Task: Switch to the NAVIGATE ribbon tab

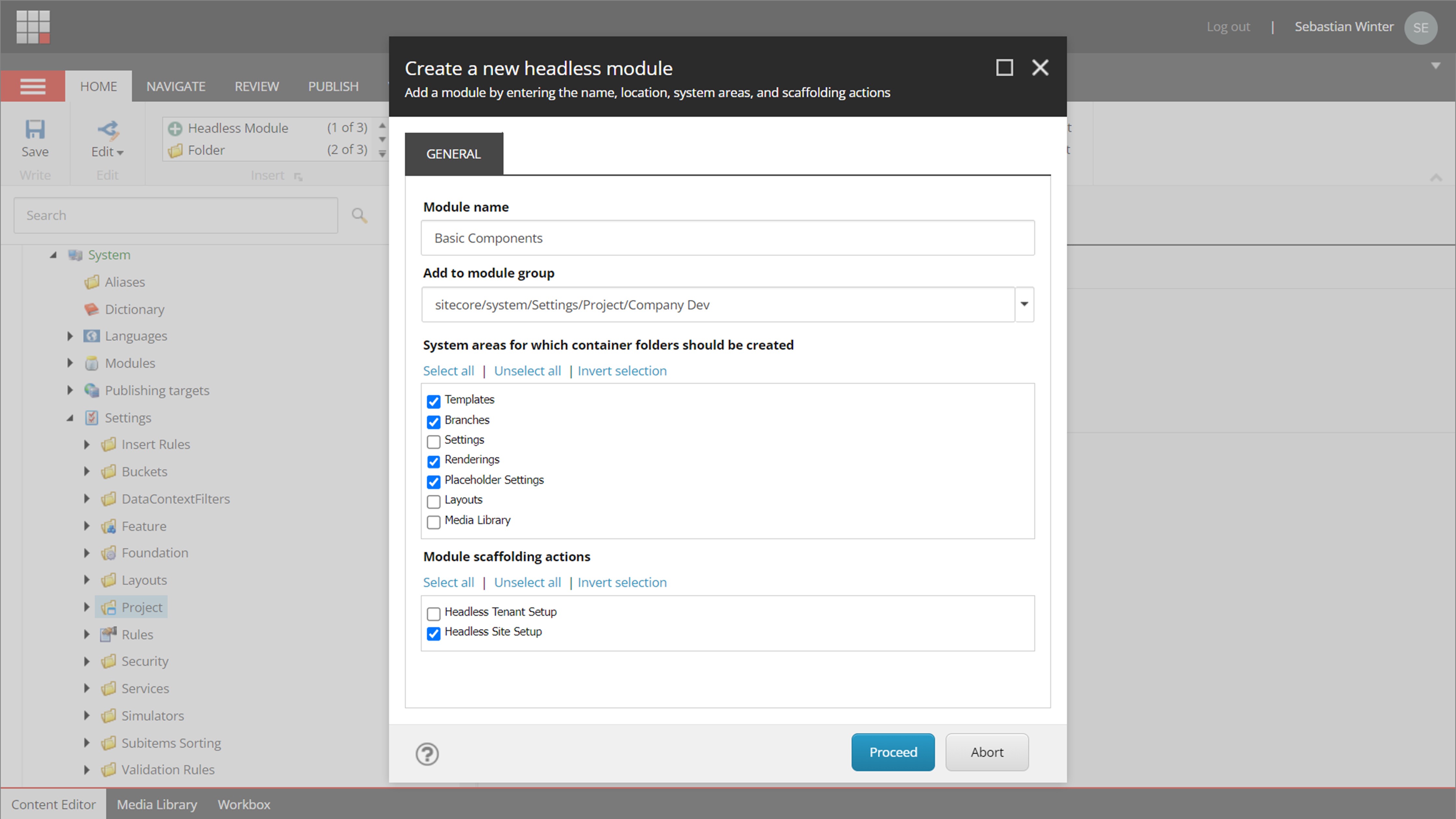Action: [176, 86]
